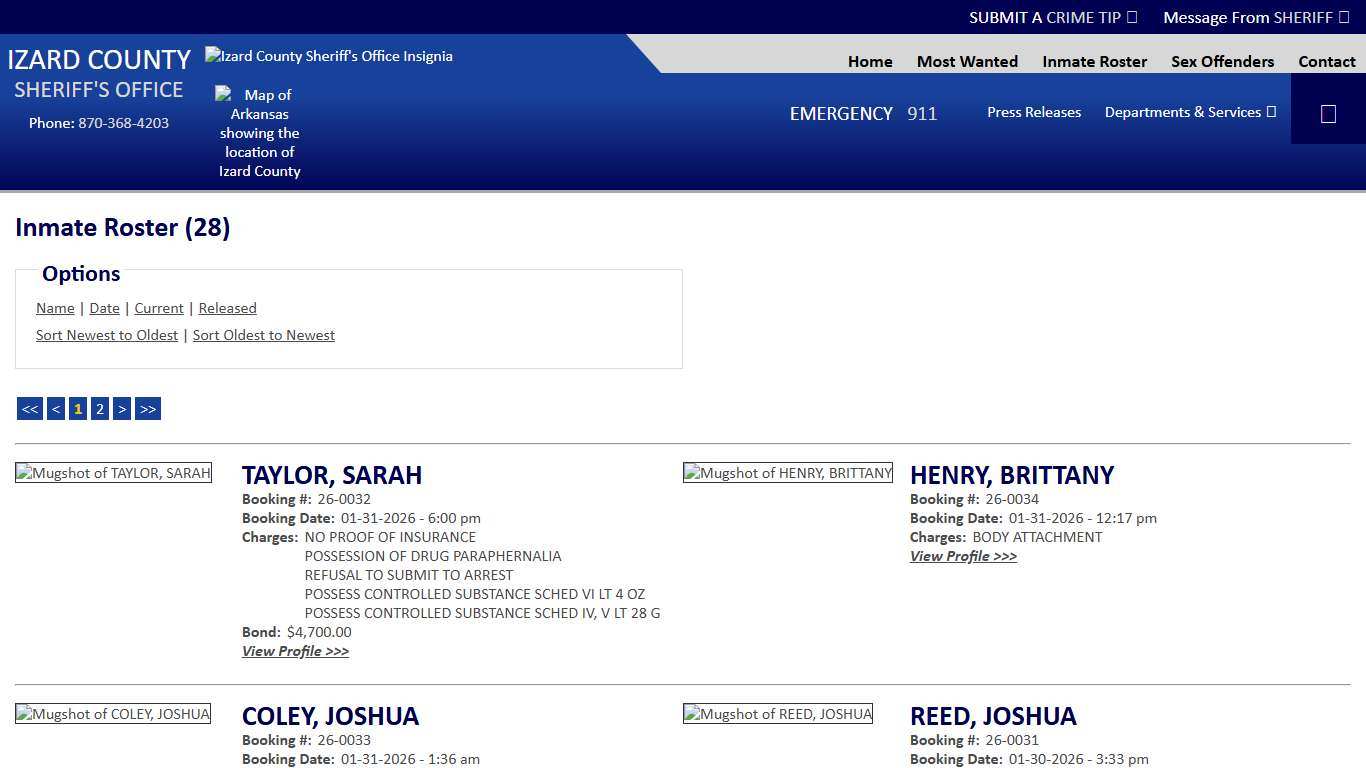Click the icon beside SUBMIT A CRIME TIP

(1131, 17)
